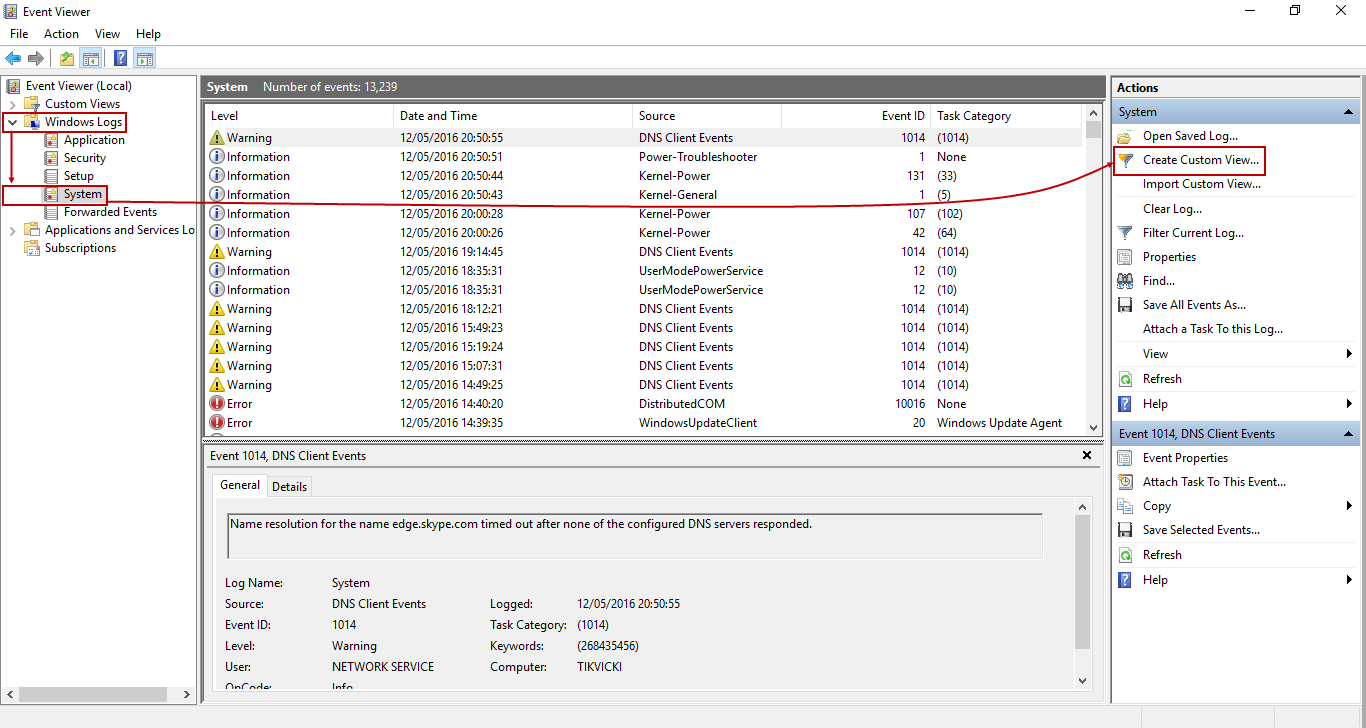
Task: Sort events by the Source column header
Action: pos(707,116)
